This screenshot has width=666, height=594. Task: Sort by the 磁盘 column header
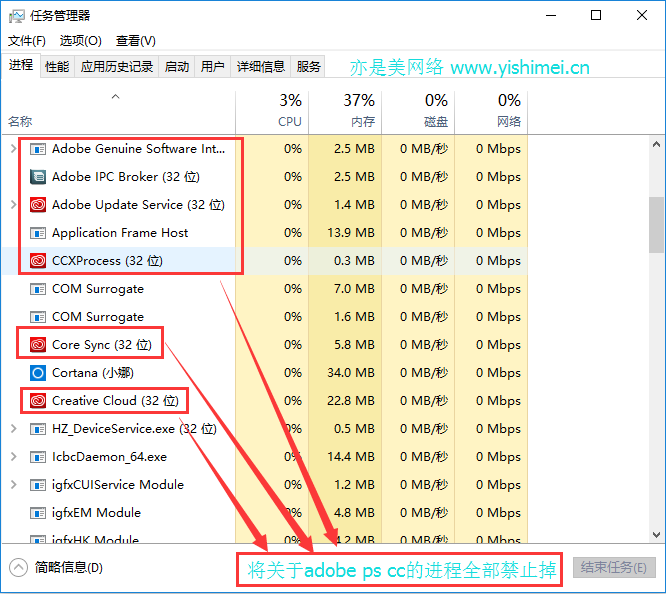418,112
